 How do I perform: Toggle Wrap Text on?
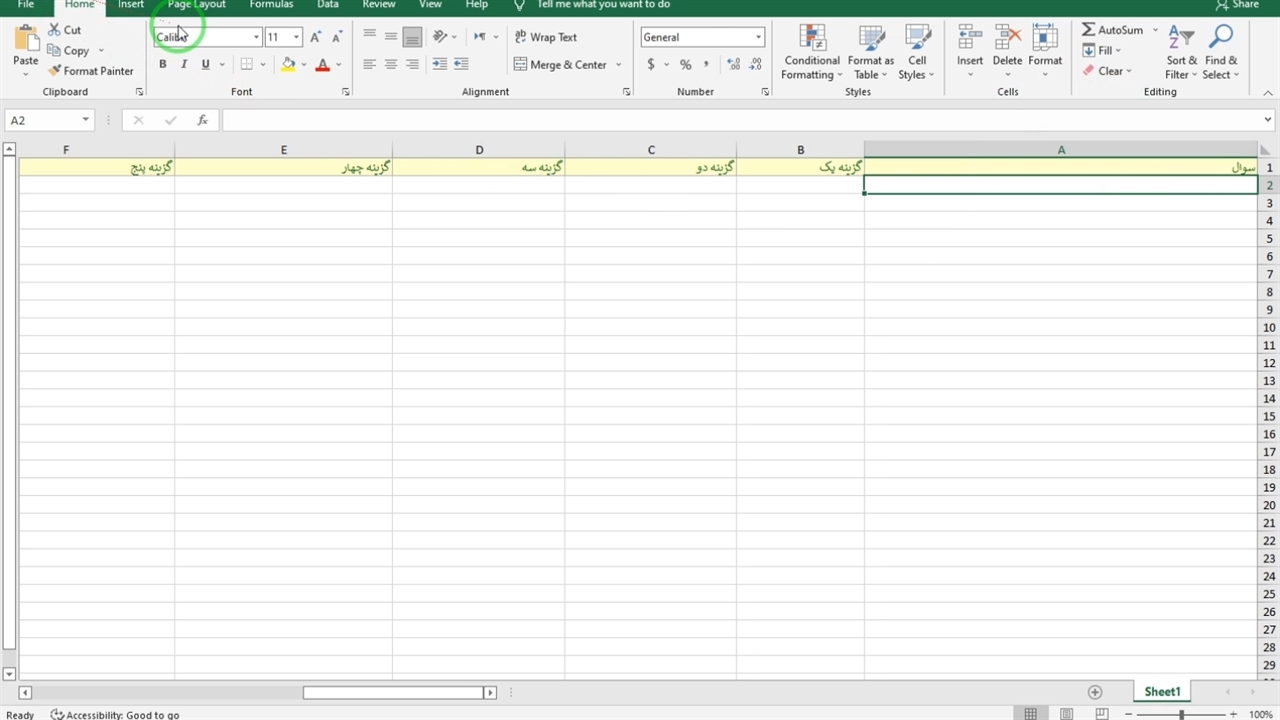[x=545, y=37]
